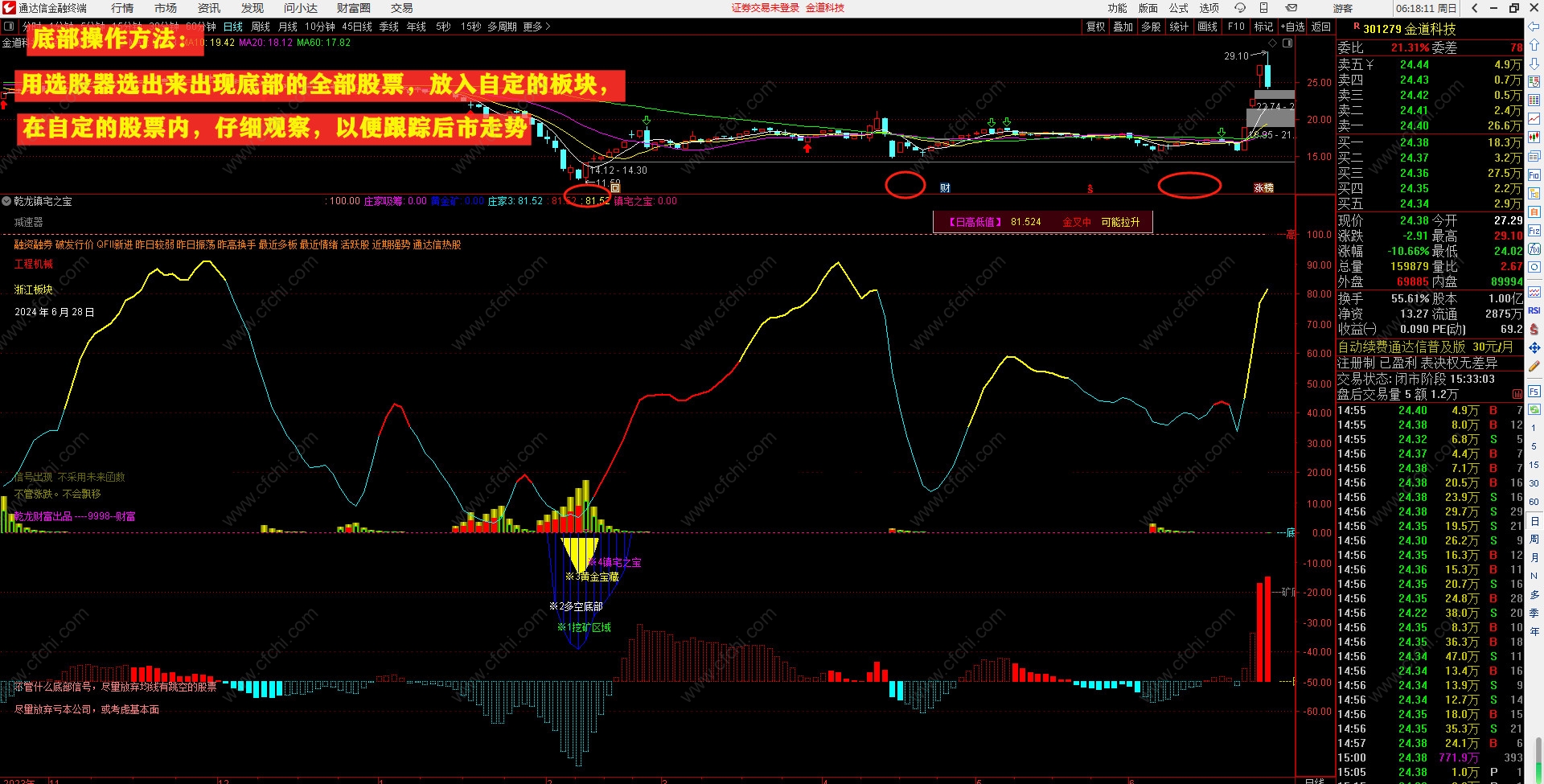1544x784 pixels.
Task: Click the circle icon in right sidebar
Action: click(x=1534, y=267)
